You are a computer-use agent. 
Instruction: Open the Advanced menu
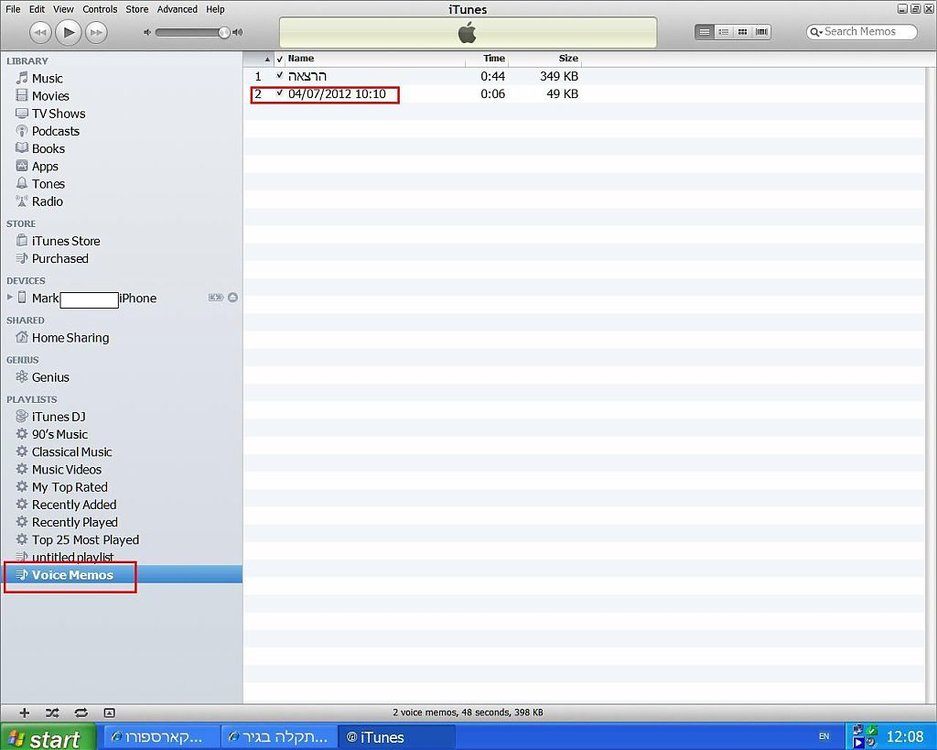click(177, 9)
